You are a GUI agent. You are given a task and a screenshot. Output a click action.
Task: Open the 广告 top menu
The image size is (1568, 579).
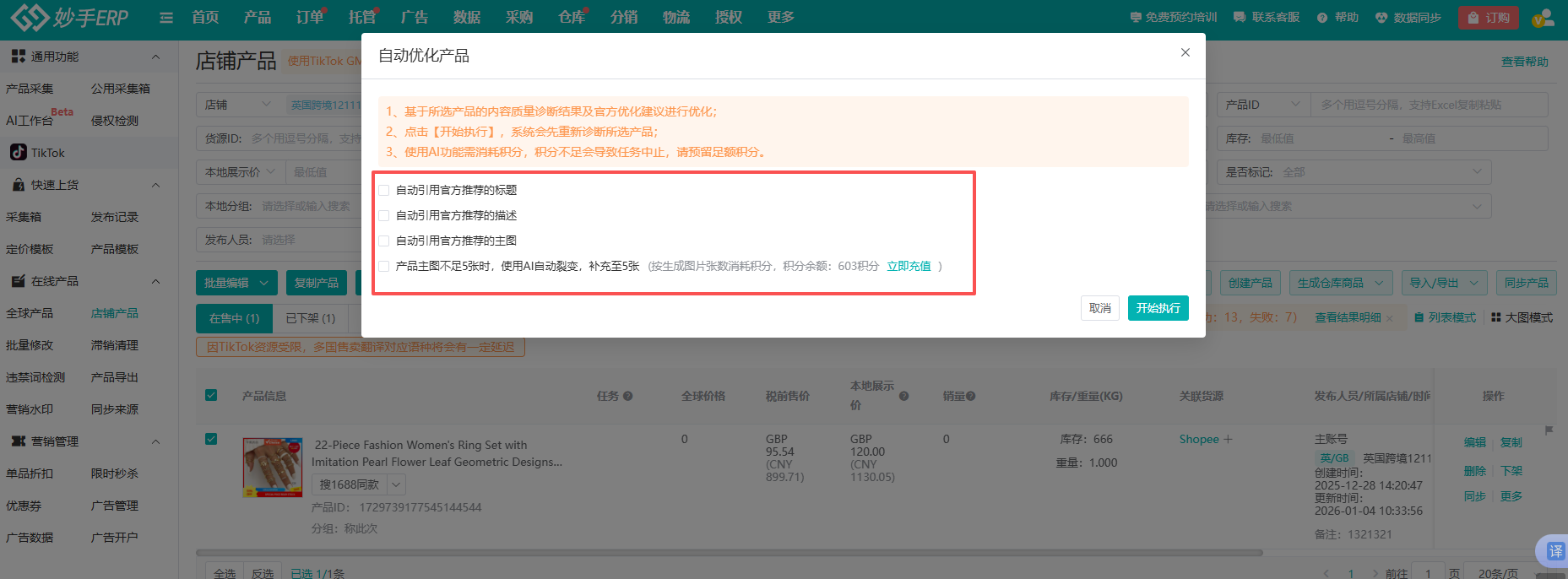click(x=415, y=17)
